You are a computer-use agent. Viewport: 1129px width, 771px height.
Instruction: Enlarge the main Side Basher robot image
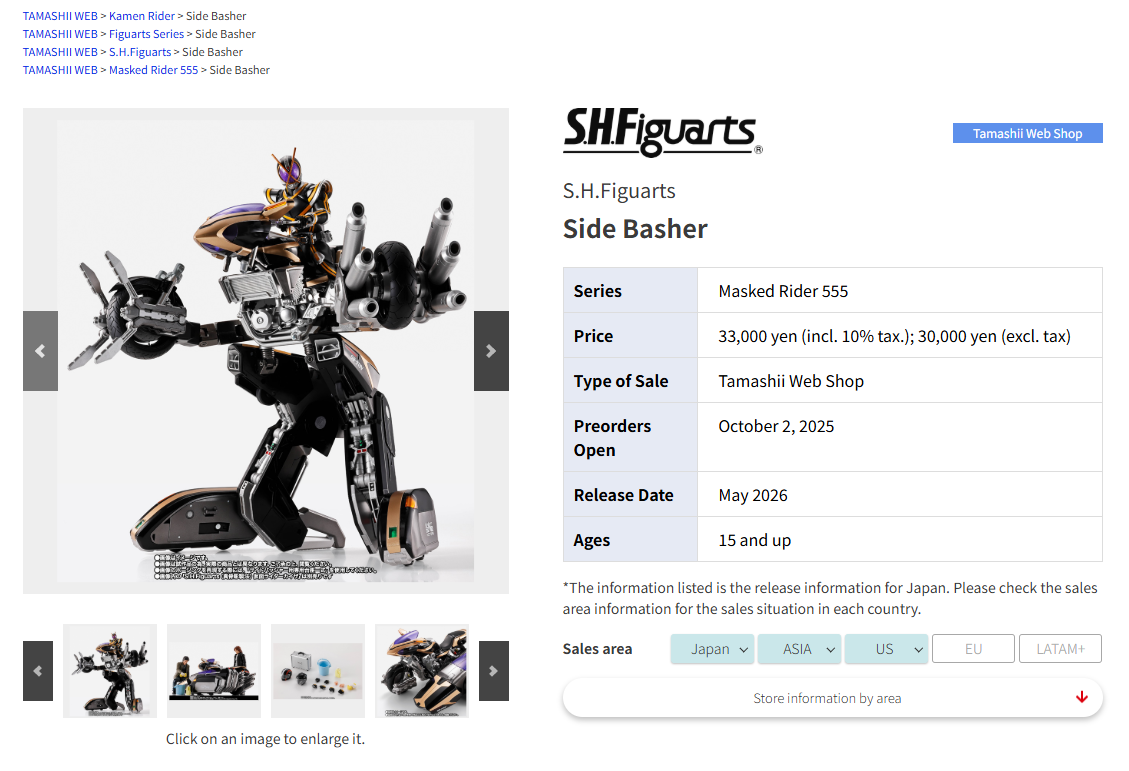(x=266, y=351)
